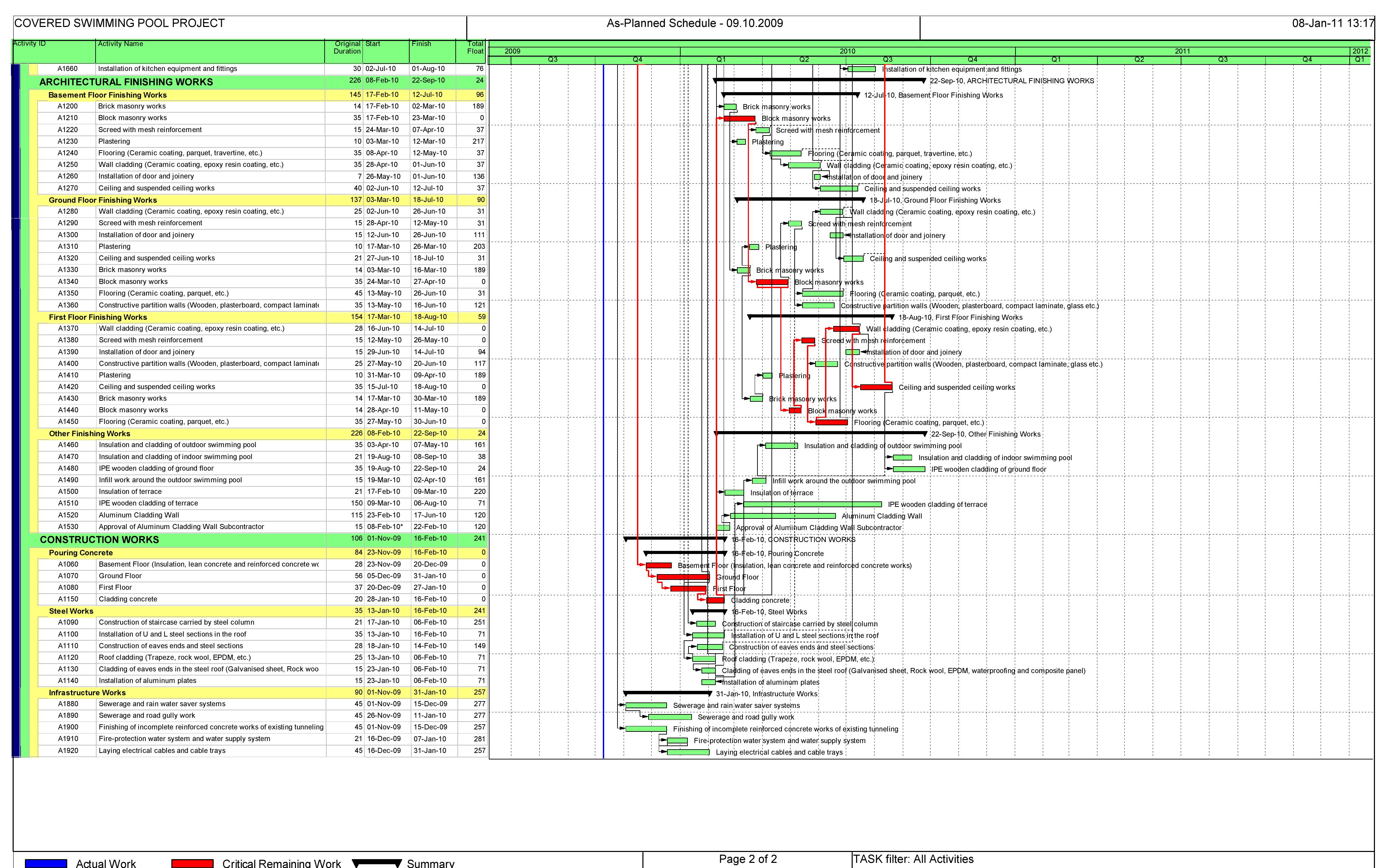Click black Infrastructure Works summary bar
Image resolution: width=1392 pixels, height=868 pixels.
click(x=668, y=693)
